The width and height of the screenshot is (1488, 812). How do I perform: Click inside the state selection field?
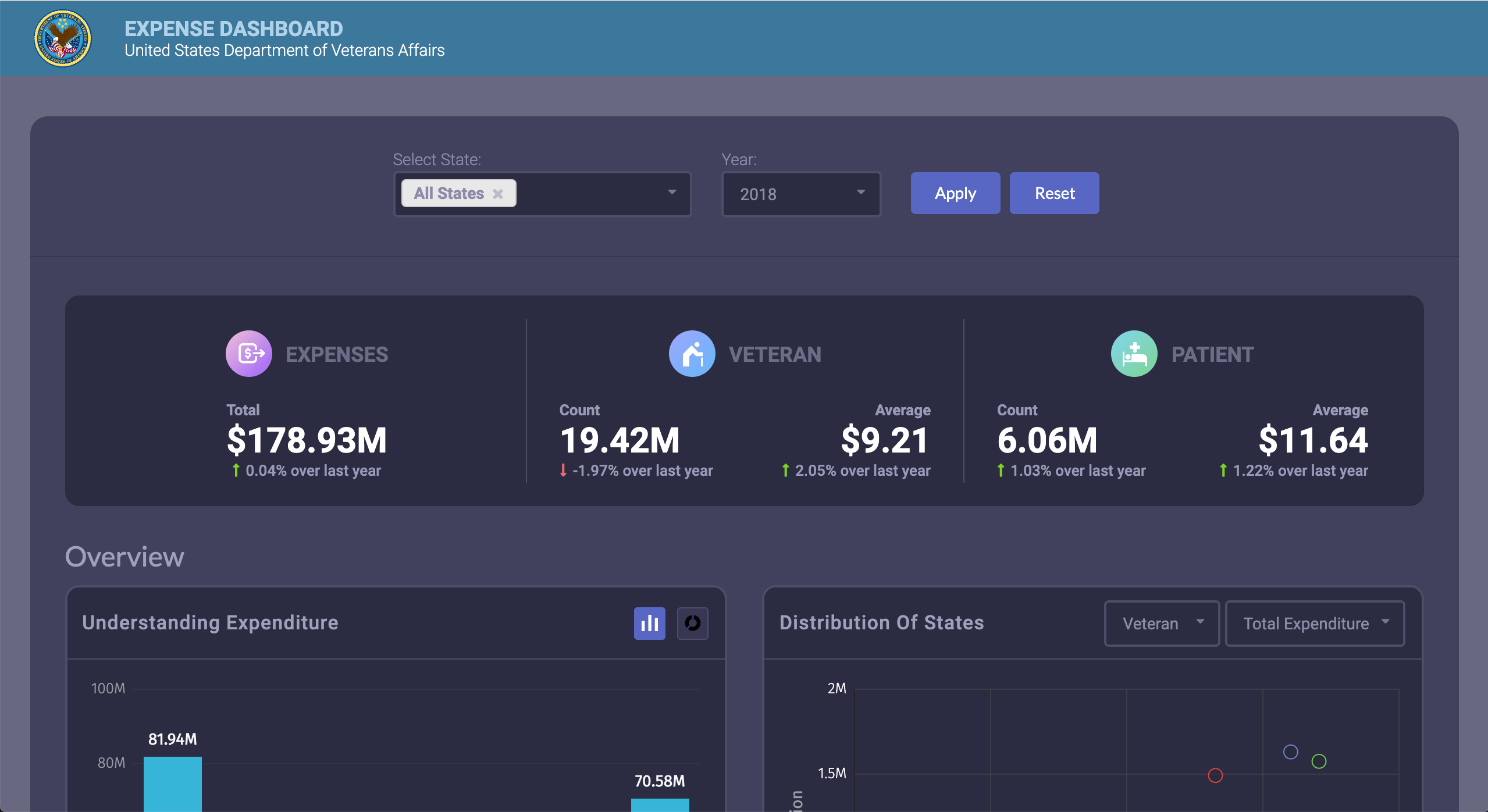[x=588, y=194]
